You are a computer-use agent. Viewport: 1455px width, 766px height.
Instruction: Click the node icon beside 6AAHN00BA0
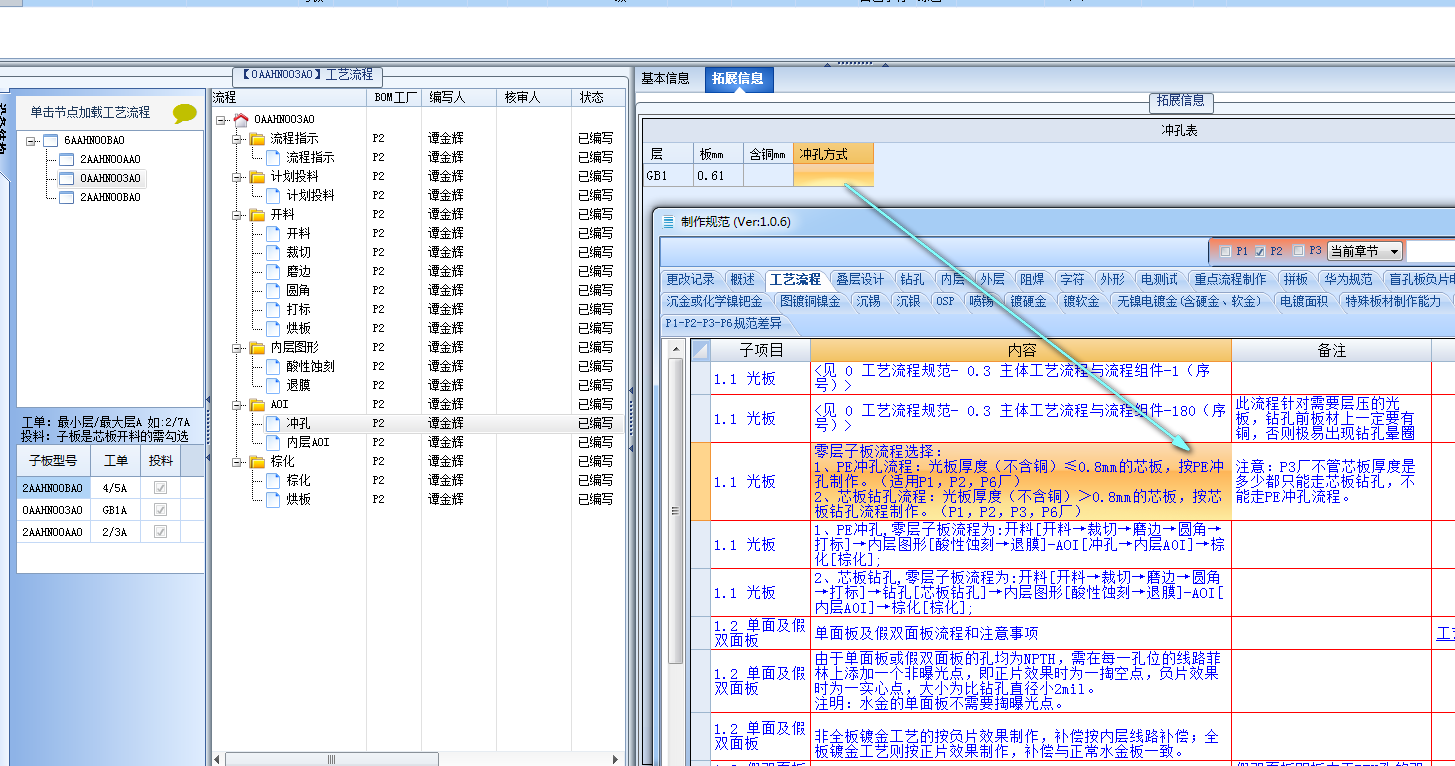pos(50,140)
